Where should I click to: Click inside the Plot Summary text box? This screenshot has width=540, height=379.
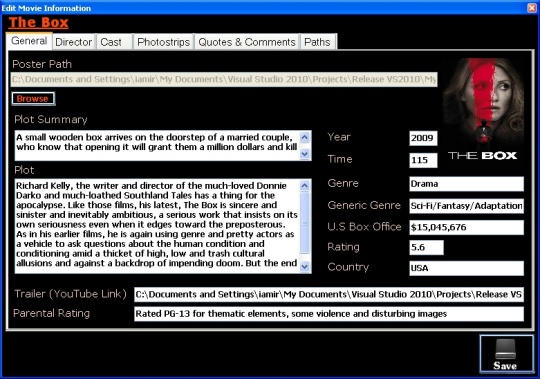coord(157,145)
